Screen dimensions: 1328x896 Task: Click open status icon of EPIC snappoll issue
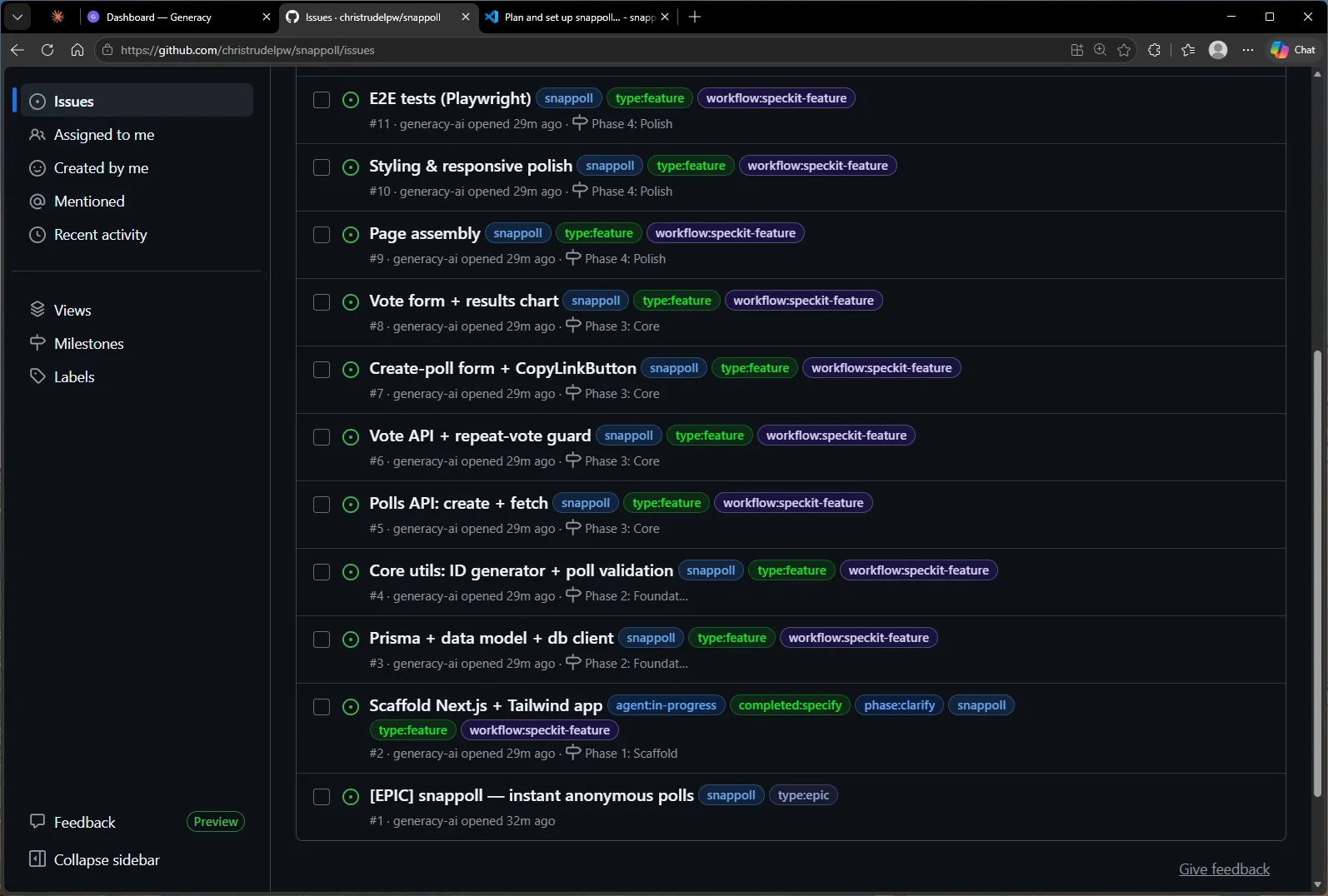point(351,797)
